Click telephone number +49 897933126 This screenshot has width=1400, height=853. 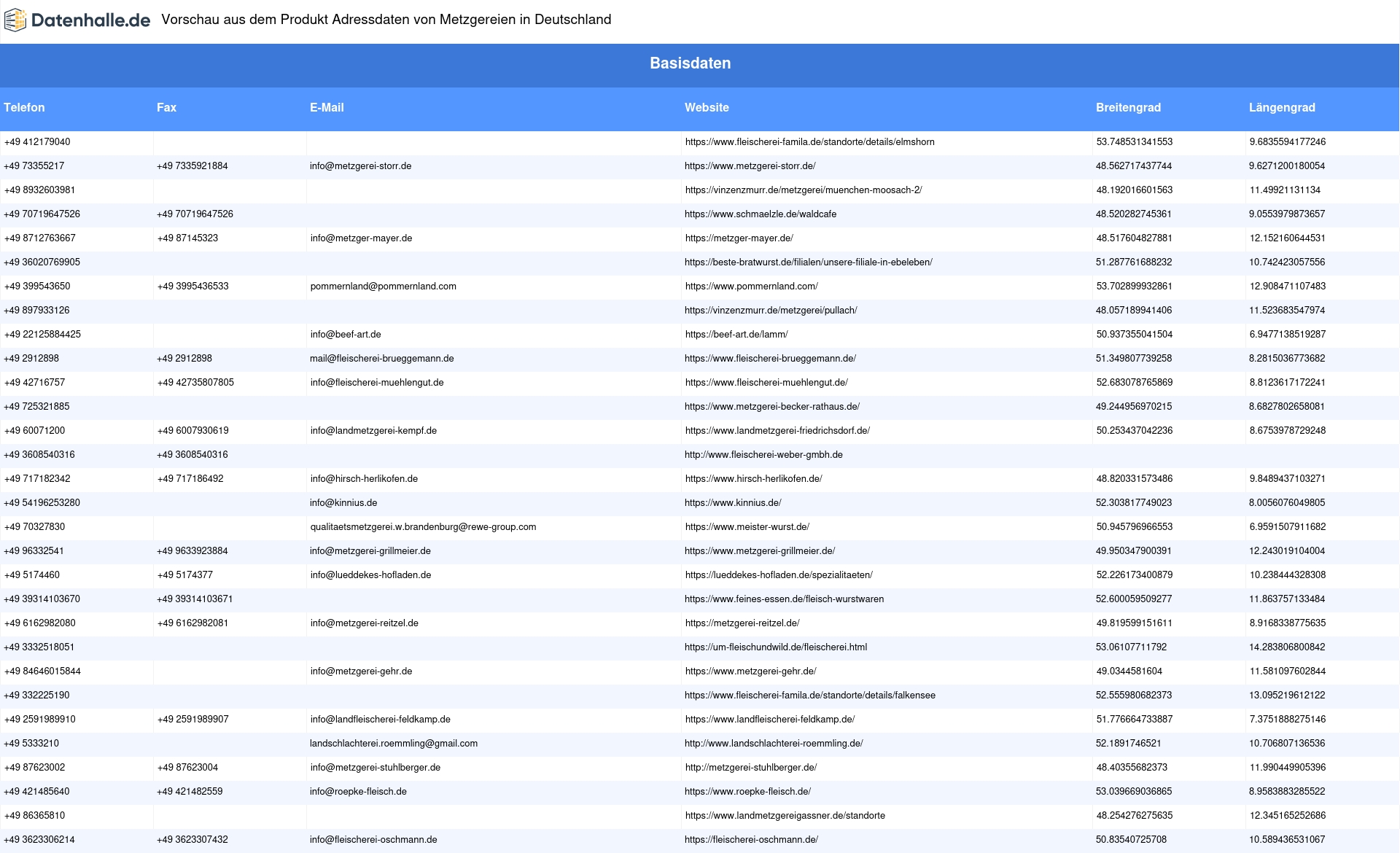[x=36, y=311]
